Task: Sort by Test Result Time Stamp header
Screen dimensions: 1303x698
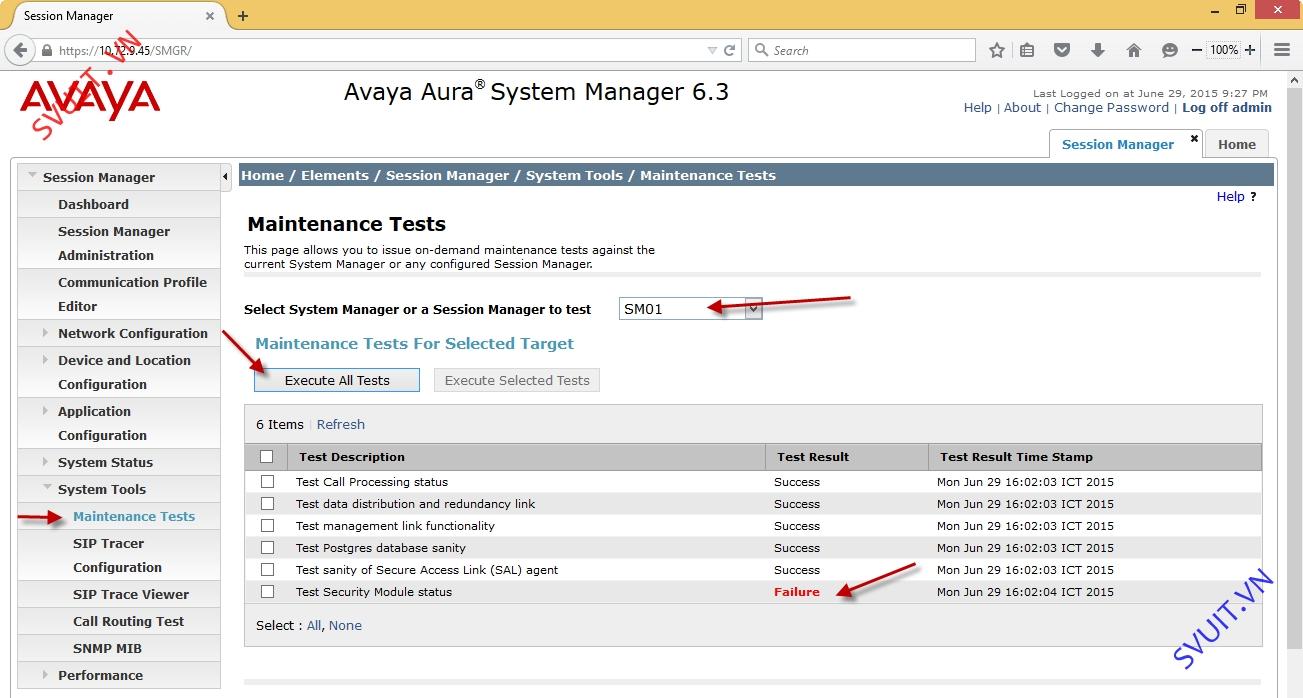Action: 1016,457
